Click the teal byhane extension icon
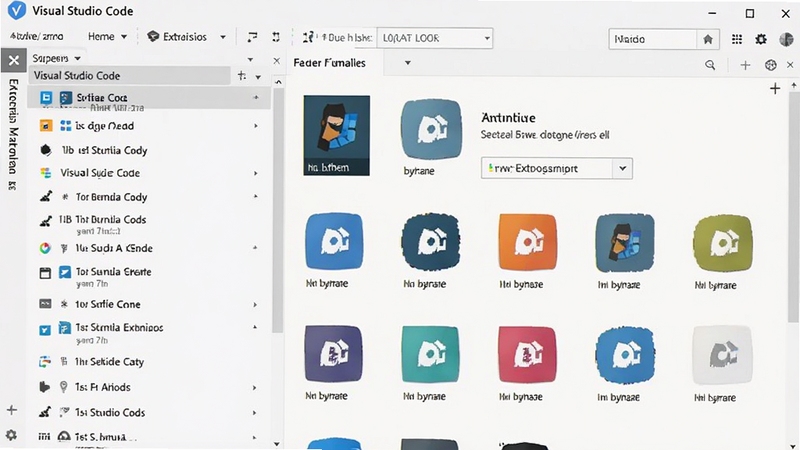The height and width of the screenshot is (450, 800). 431,130
